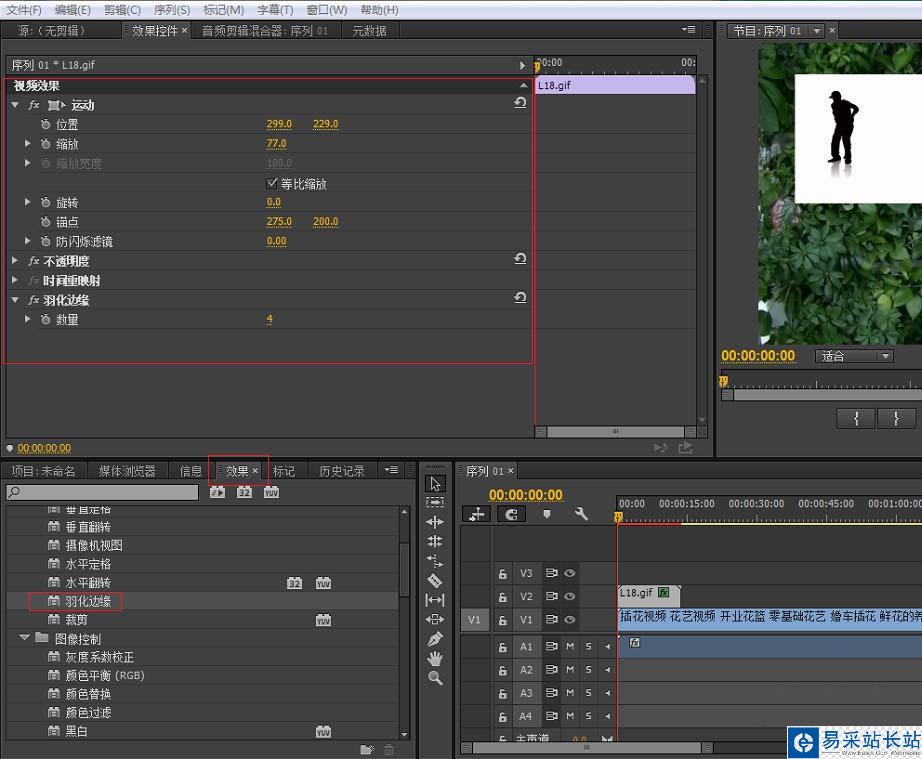The width and height of the screenshot is (922, 759).
Task: Open the 窗口(W) menu
Action: [x=327, y=10]
